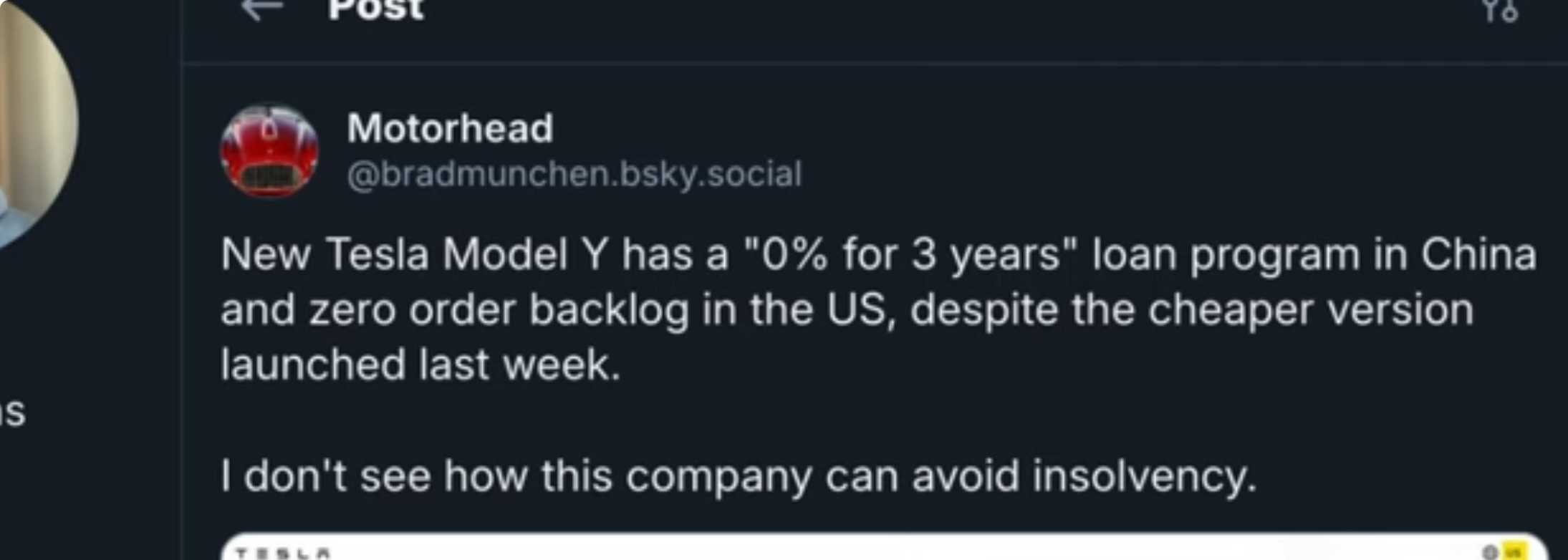Click the Post header title
The height and width of the screenshot is (560, 1568).
coord(375,10)
